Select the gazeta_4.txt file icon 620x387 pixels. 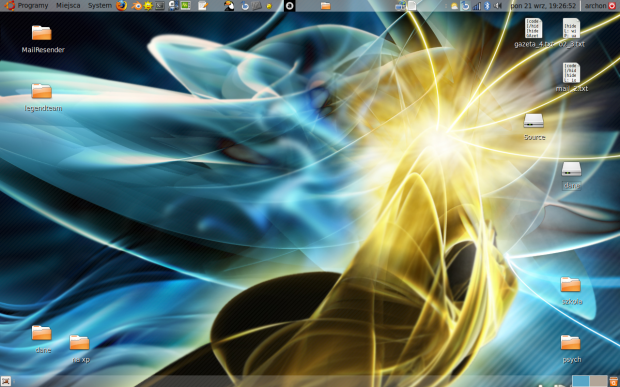point(533,33)
